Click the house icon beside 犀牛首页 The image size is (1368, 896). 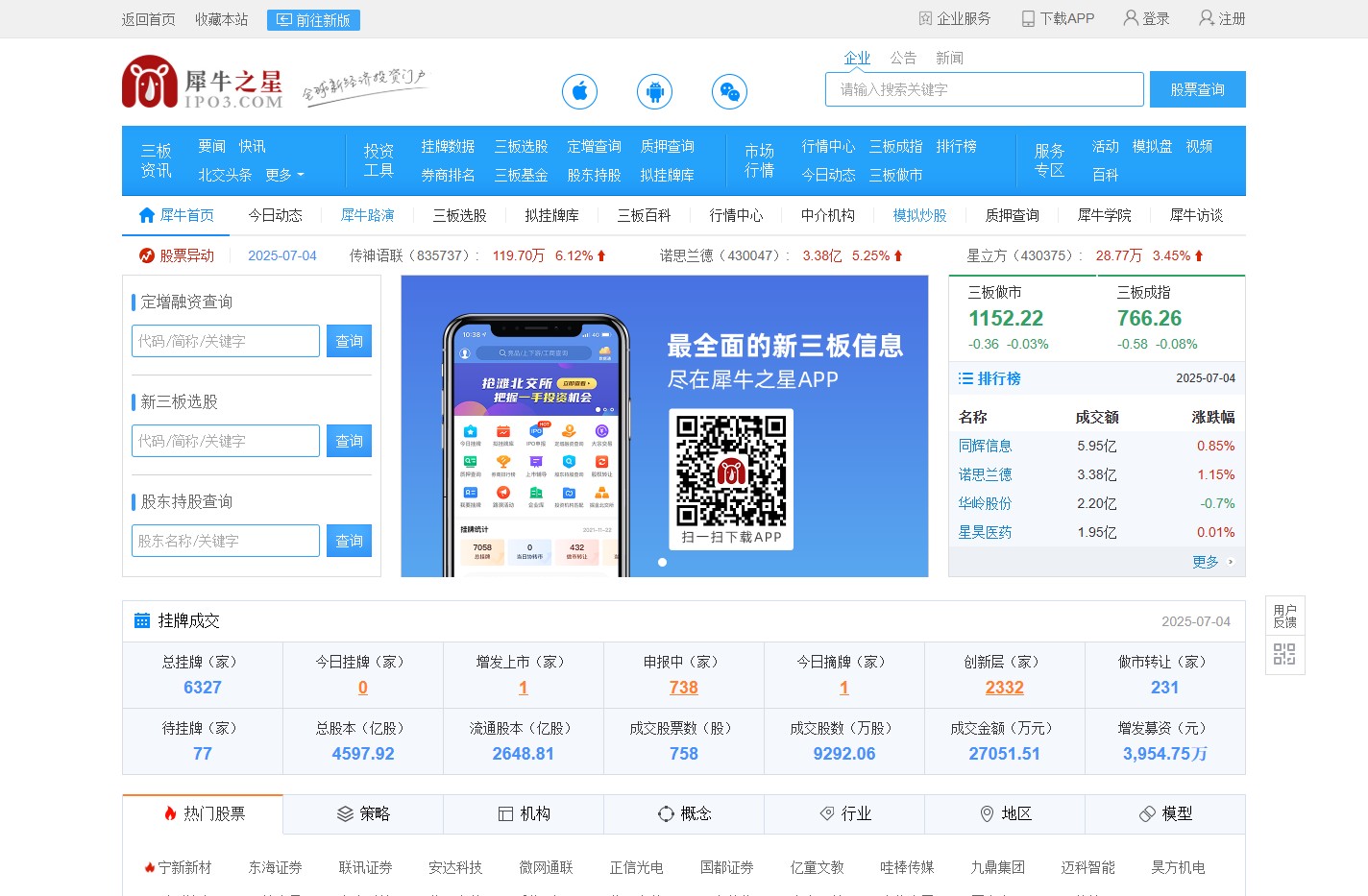pyautogui.click(x=147, y=215)
